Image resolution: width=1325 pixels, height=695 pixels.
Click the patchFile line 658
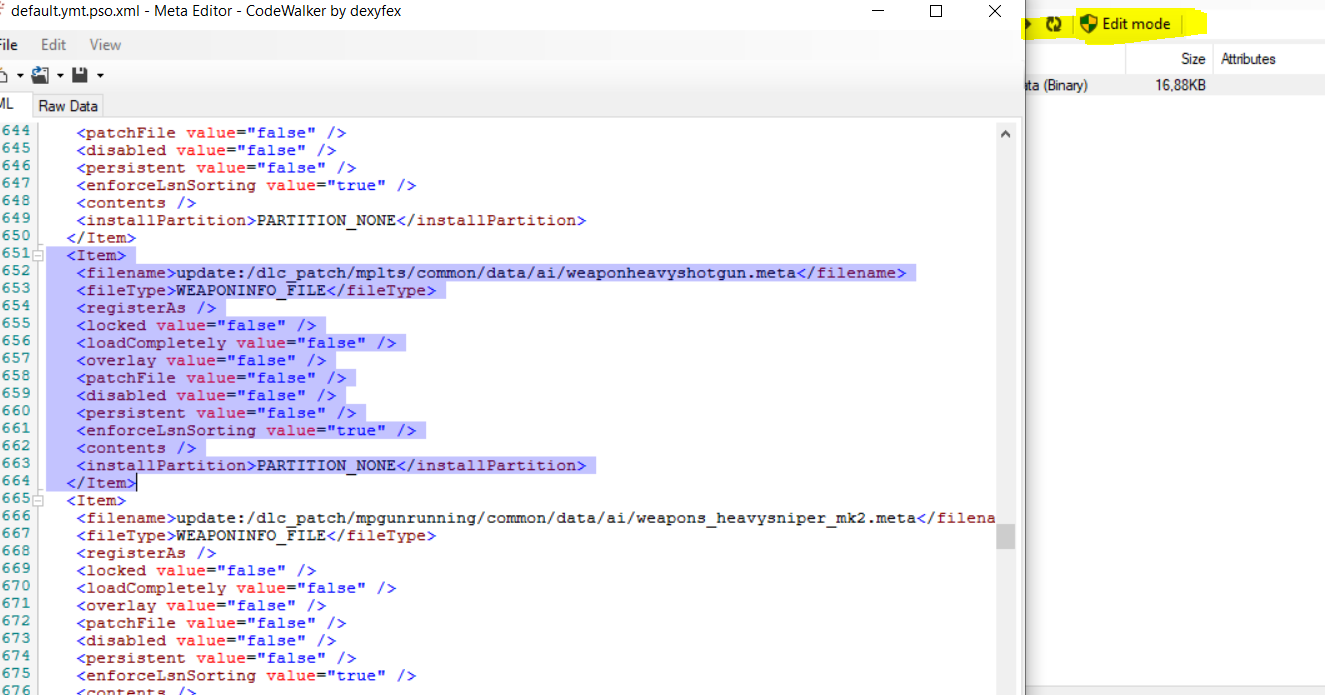tap(211, 378)
